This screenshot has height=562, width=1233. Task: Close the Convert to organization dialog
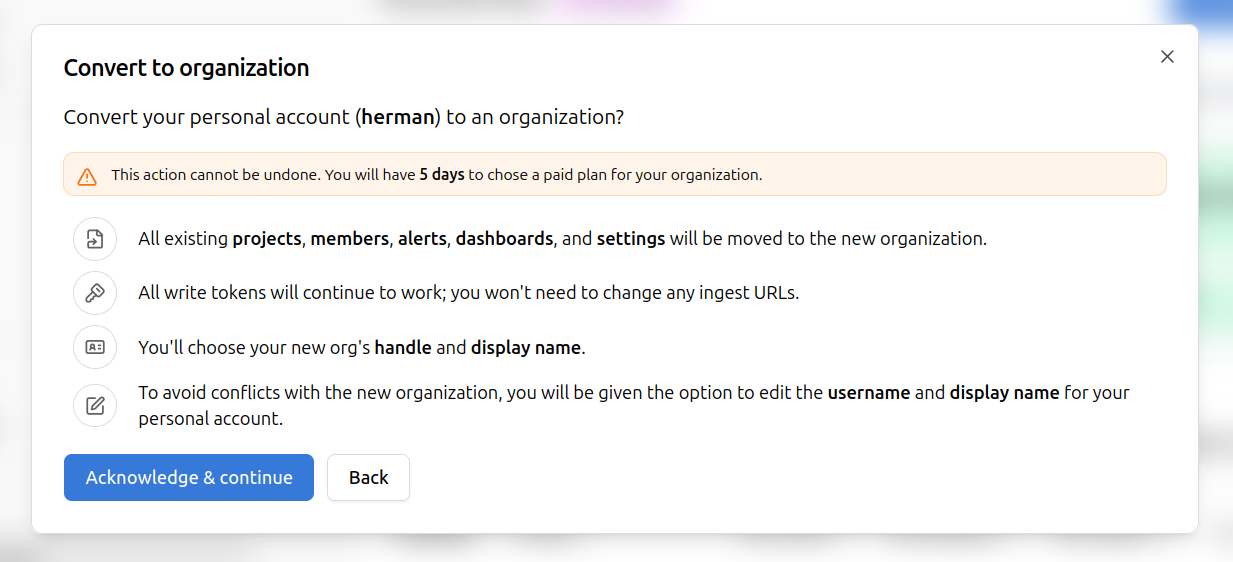[1166, 57]
